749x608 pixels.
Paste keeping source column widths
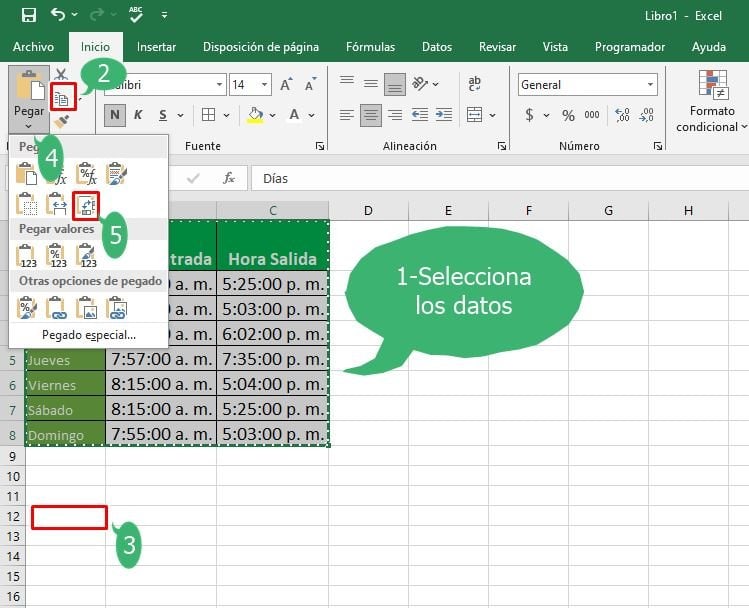point(56,204)
